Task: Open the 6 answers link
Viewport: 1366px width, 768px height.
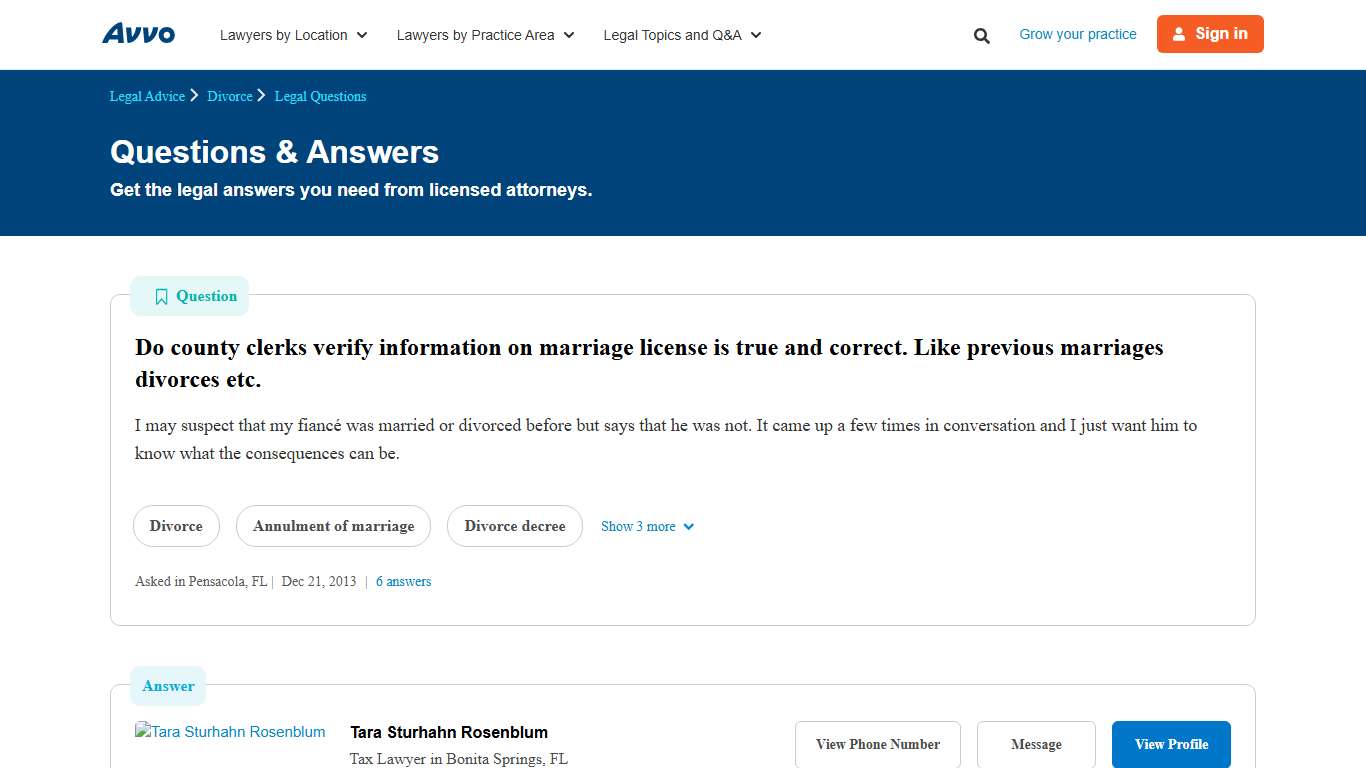Action: click(403, 581)
